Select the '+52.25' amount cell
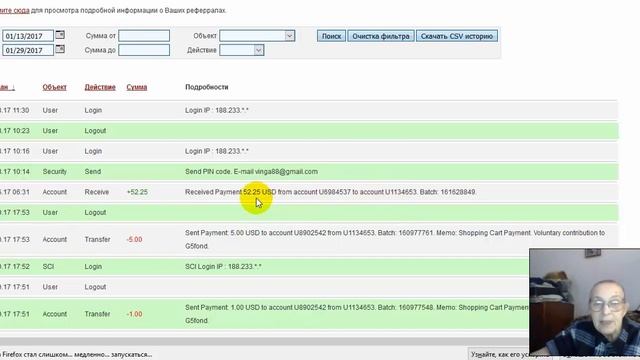Image resolution: width=640 pixels, height=360 pixels. click(x=137, y=192)
